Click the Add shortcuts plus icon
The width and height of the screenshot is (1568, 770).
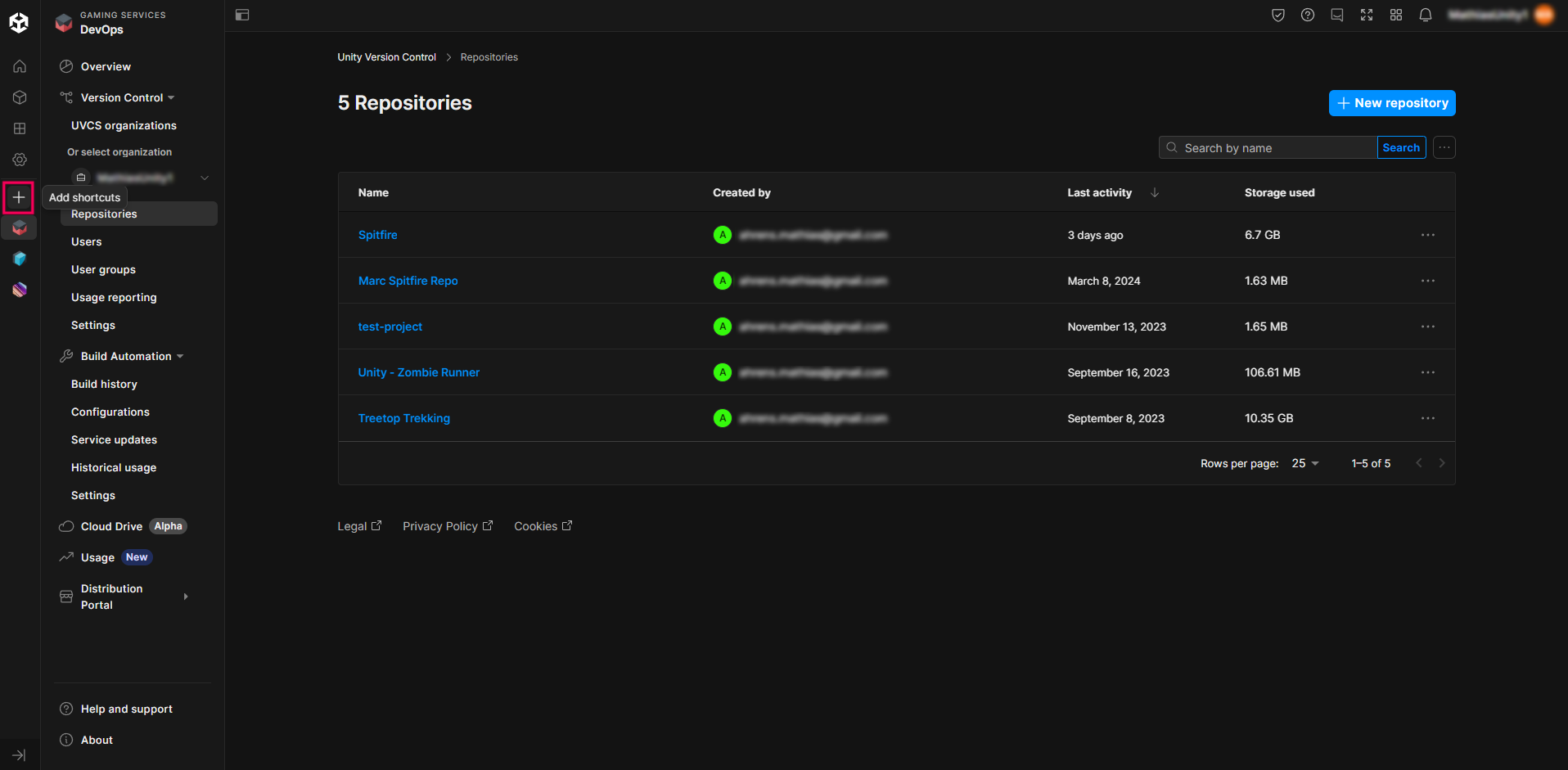pos(19,197)
